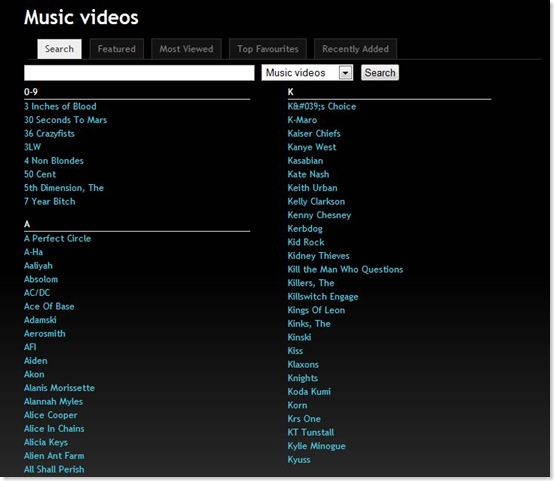Open Kenny Chesney link
The width and height of the screenshot is (554, 481).
click(x=319, y=215)
